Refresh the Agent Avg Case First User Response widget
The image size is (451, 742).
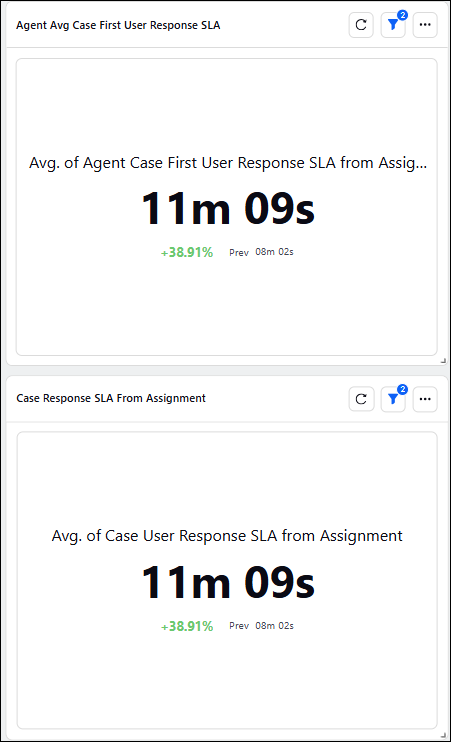point(361,25)
